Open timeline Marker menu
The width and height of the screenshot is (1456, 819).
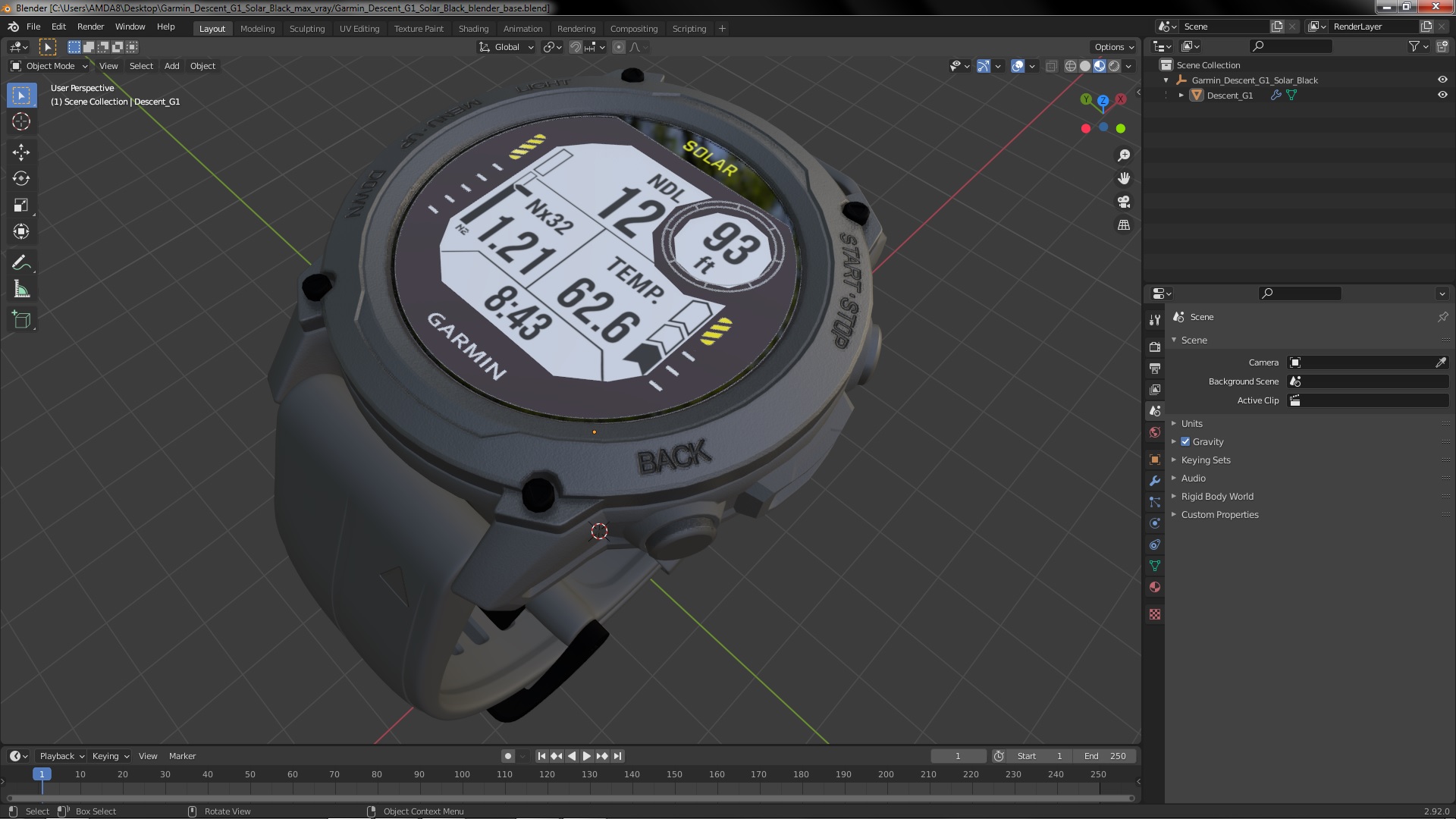182,756
